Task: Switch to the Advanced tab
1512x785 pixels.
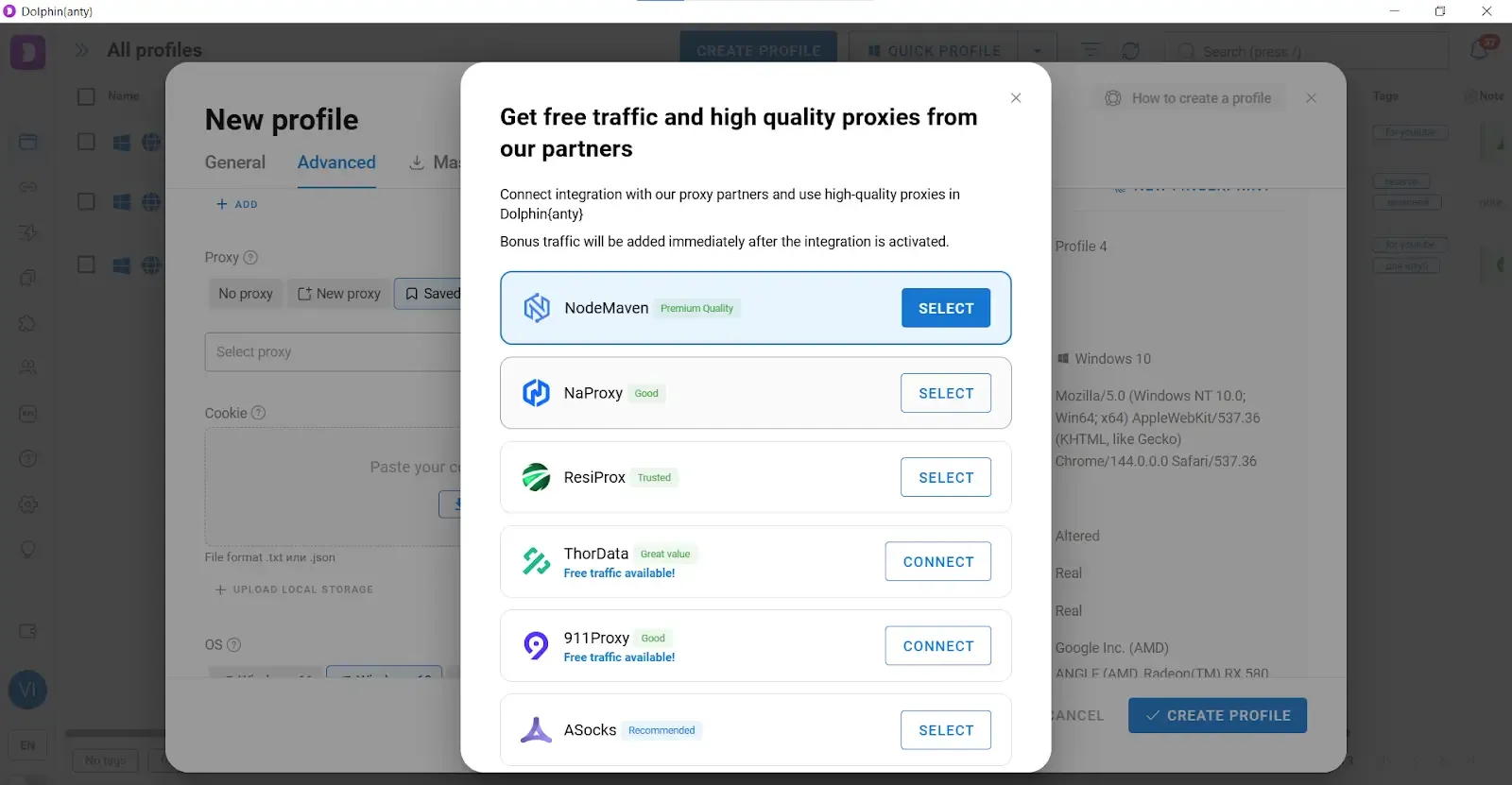Action: tap(335, 162)
